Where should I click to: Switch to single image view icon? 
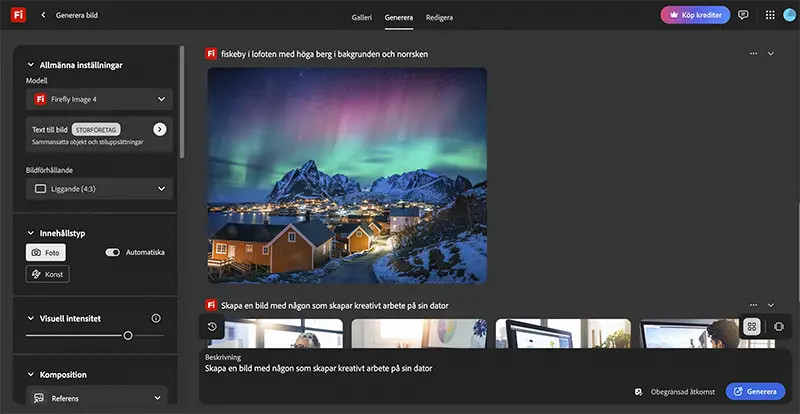(779, 327)
